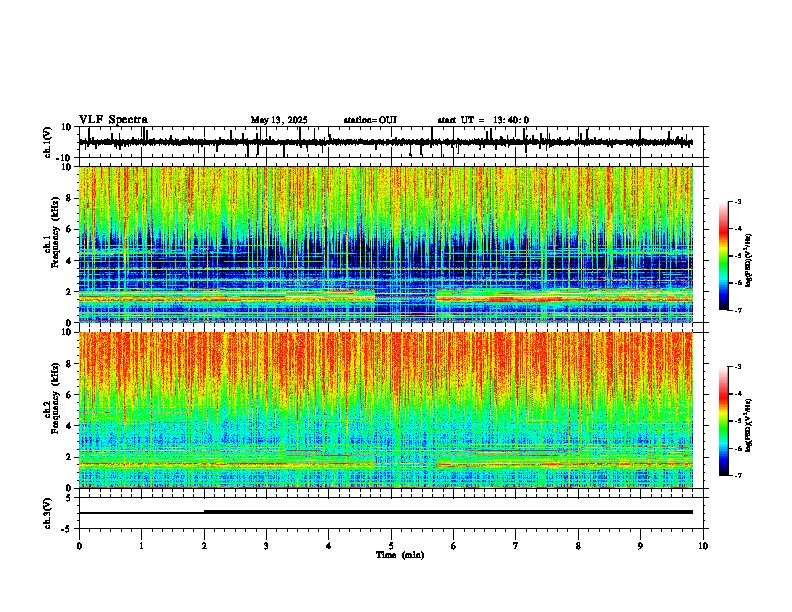Viewport: 792px width, 612px height.
Task: Click the ch.3 flat voltage trace line
Action: 385,512
